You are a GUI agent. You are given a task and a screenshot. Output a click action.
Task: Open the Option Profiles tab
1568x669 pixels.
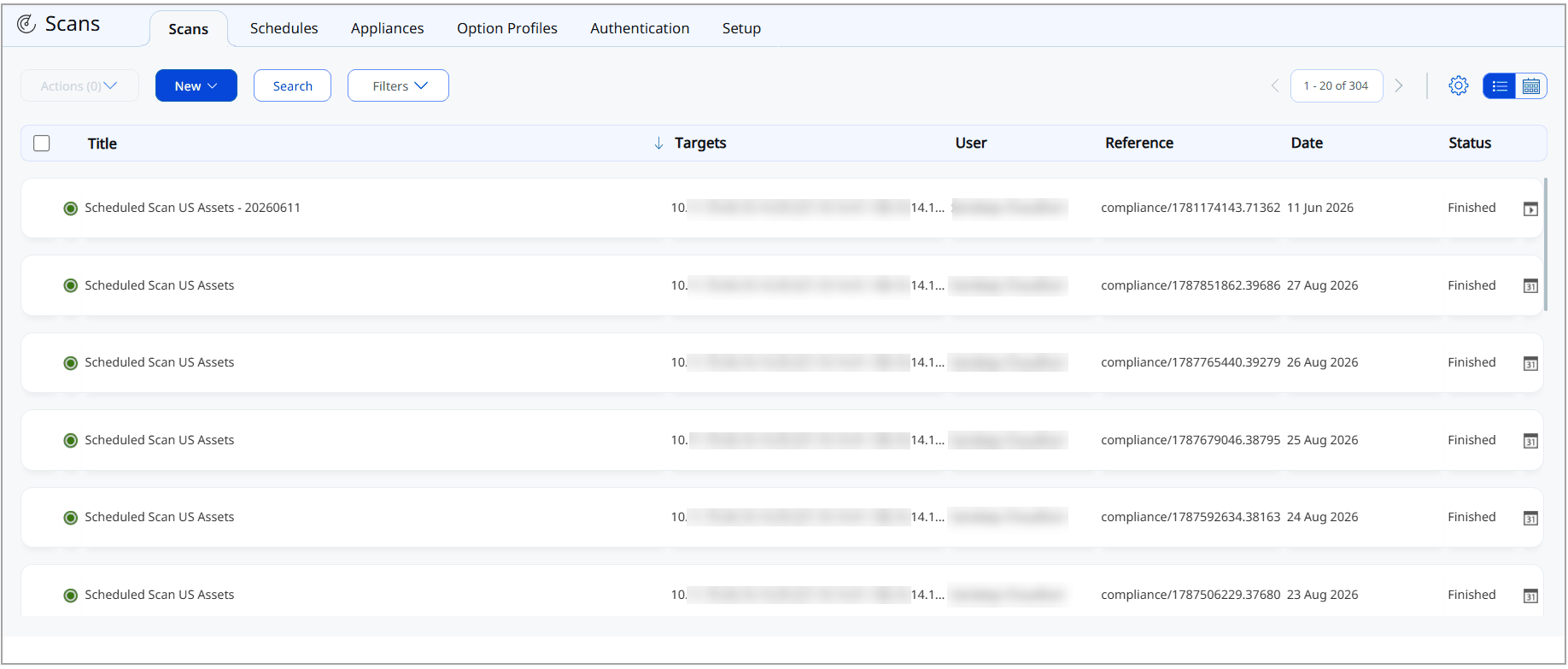tap(507, 28)
